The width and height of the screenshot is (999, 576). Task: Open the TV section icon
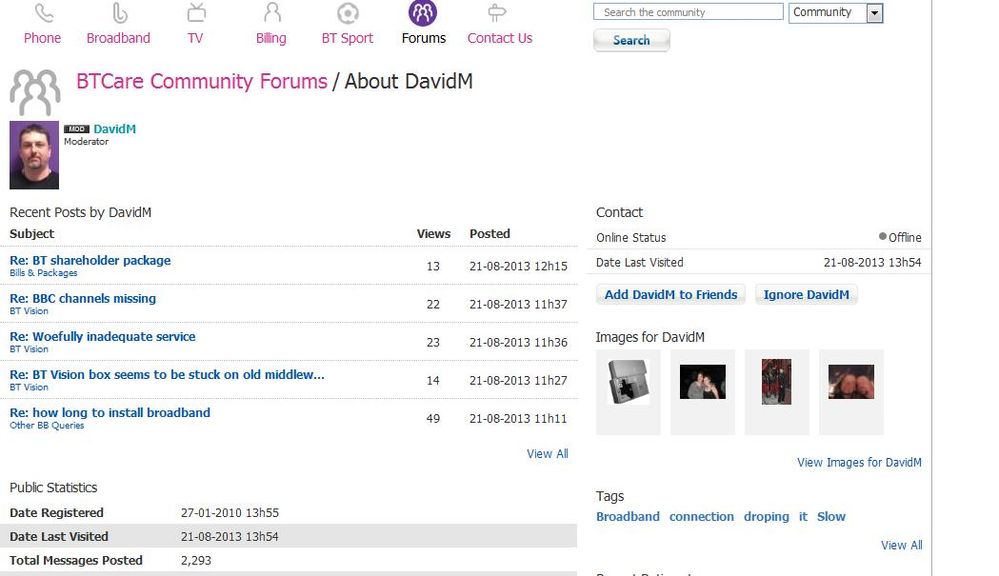pos(196,13)
